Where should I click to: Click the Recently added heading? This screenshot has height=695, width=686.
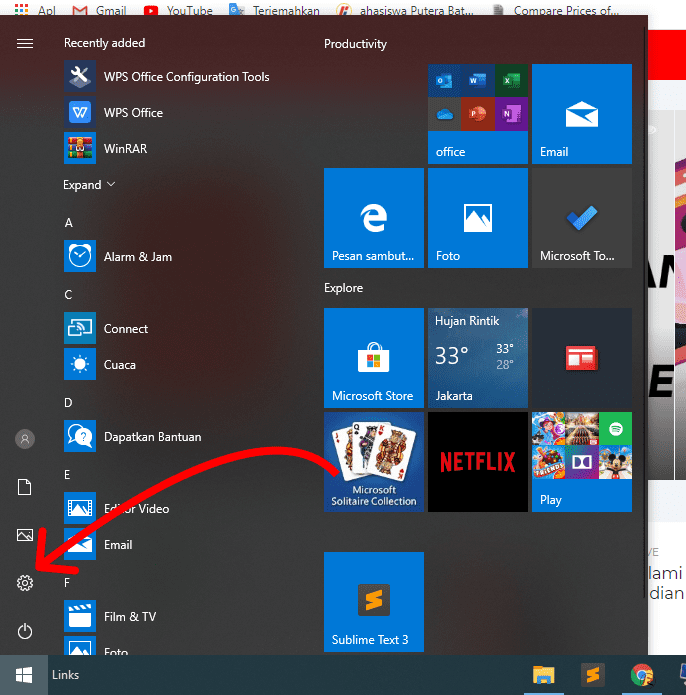(105, 43)
